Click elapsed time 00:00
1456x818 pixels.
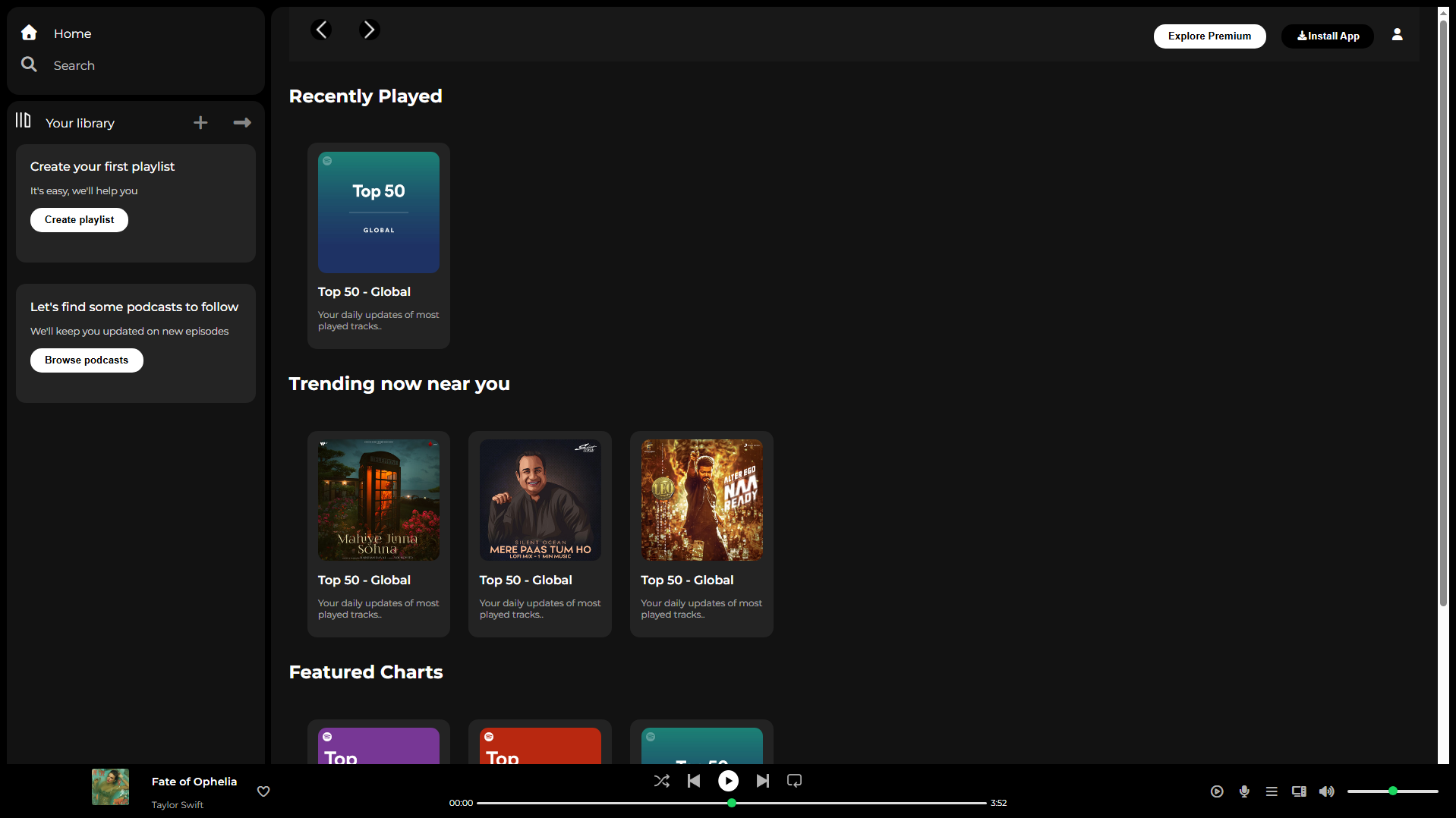point(461,803)
